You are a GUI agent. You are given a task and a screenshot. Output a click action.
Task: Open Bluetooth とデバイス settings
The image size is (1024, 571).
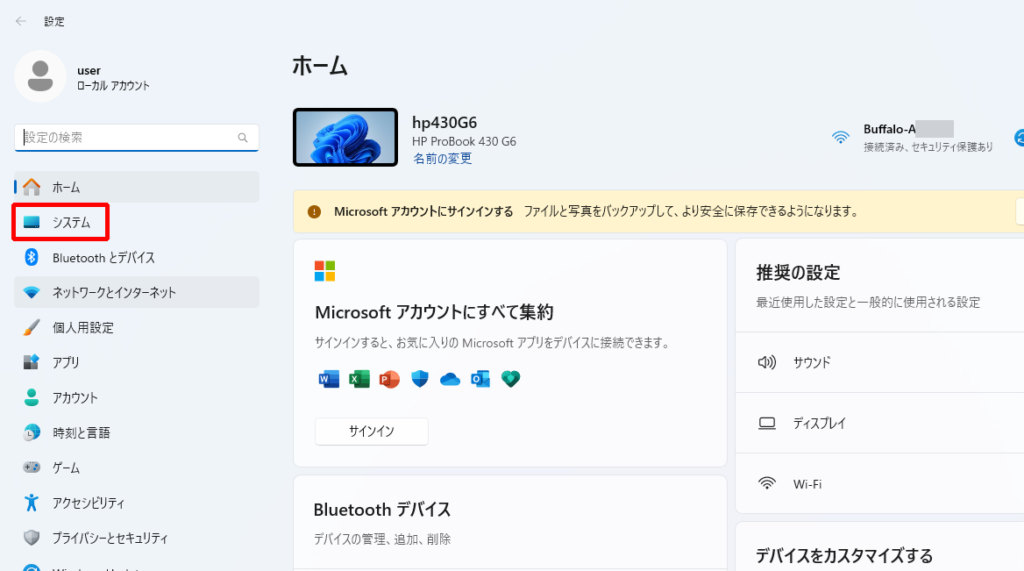(x=136, y=257)
